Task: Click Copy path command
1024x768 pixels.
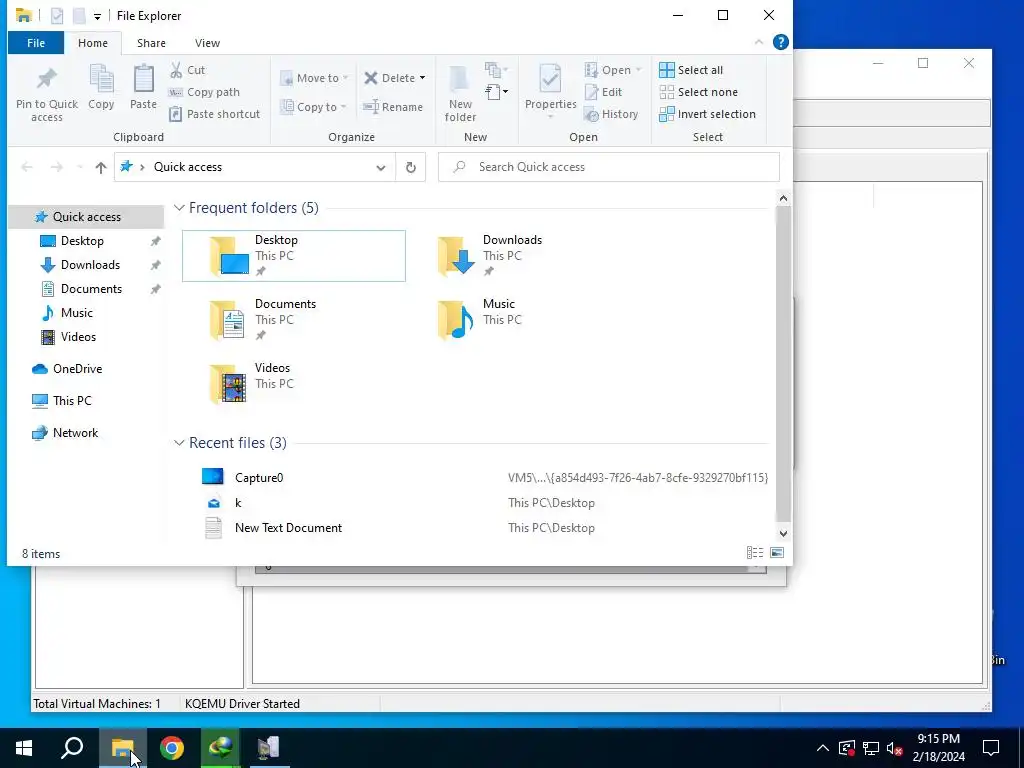Action: [204, 92]
